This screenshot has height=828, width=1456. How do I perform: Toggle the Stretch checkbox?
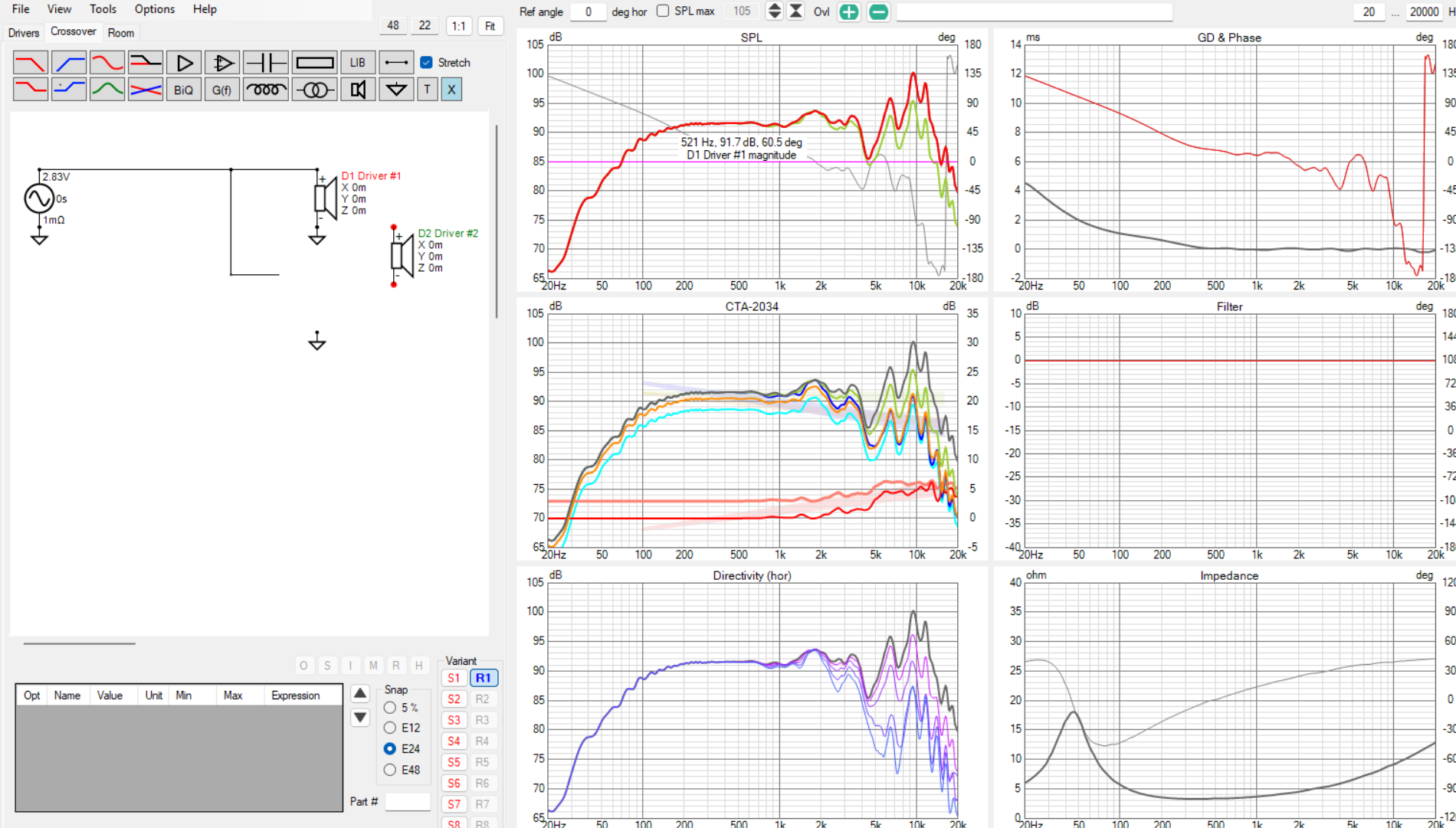(427, 63)
